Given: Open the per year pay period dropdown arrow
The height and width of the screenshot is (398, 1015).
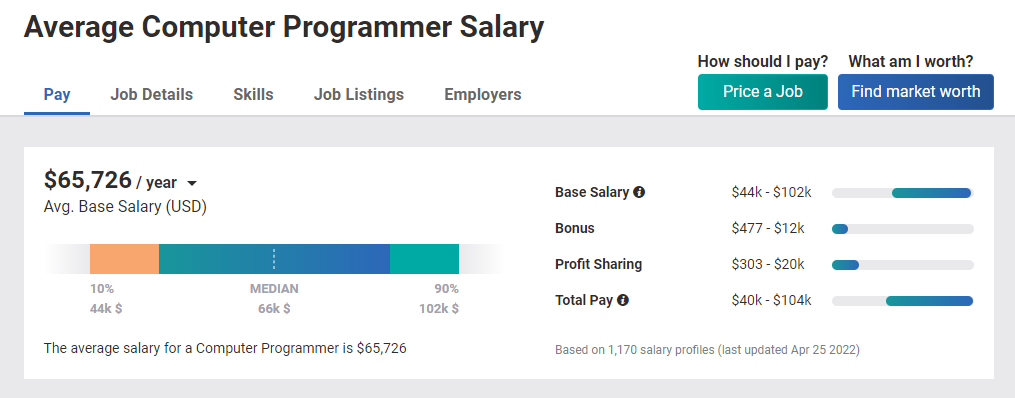Looking at the screenshot, I should tap(191, 184).
